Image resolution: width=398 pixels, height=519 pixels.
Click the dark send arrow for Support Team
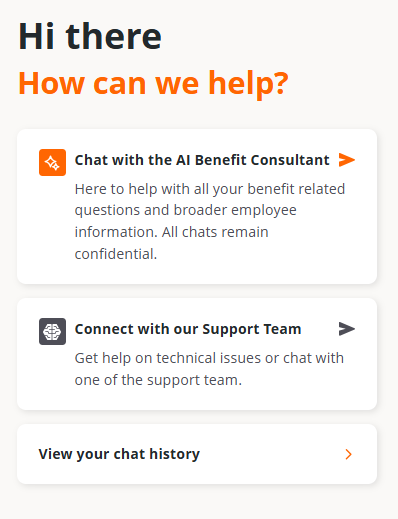[347, 329]
